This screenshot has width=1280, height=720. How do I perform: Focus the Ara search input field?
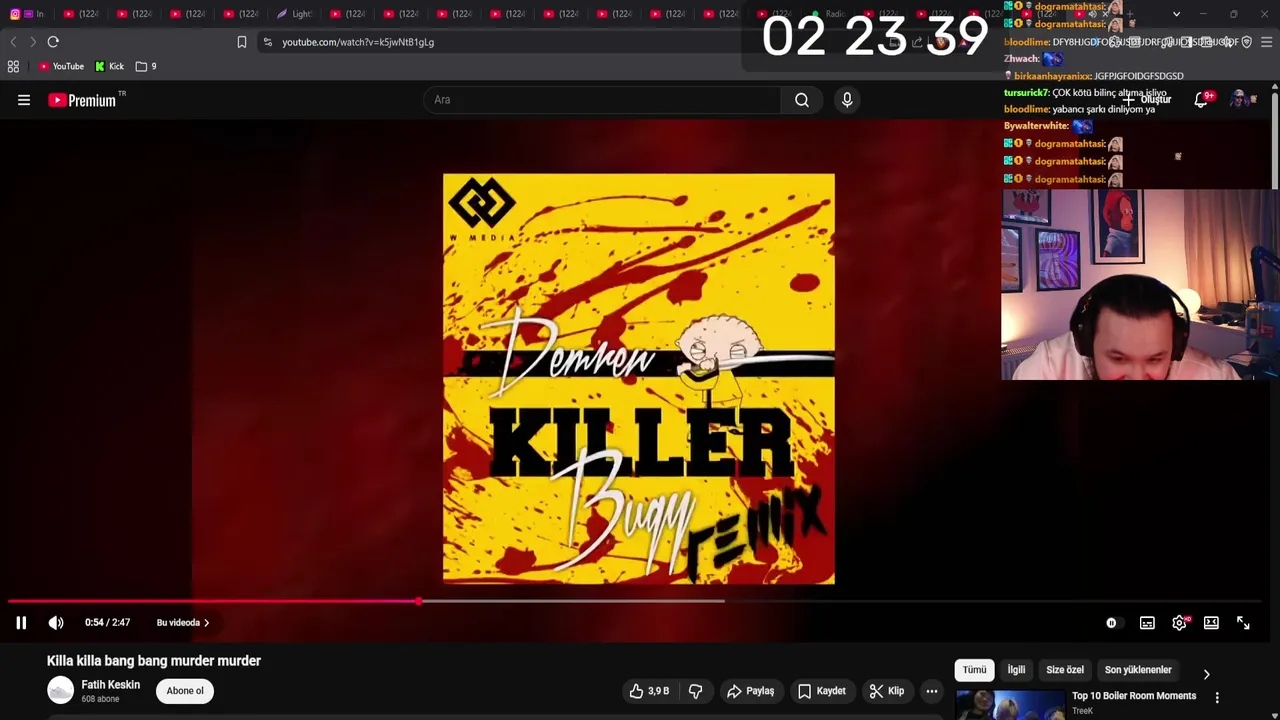(x=603, y=100)
